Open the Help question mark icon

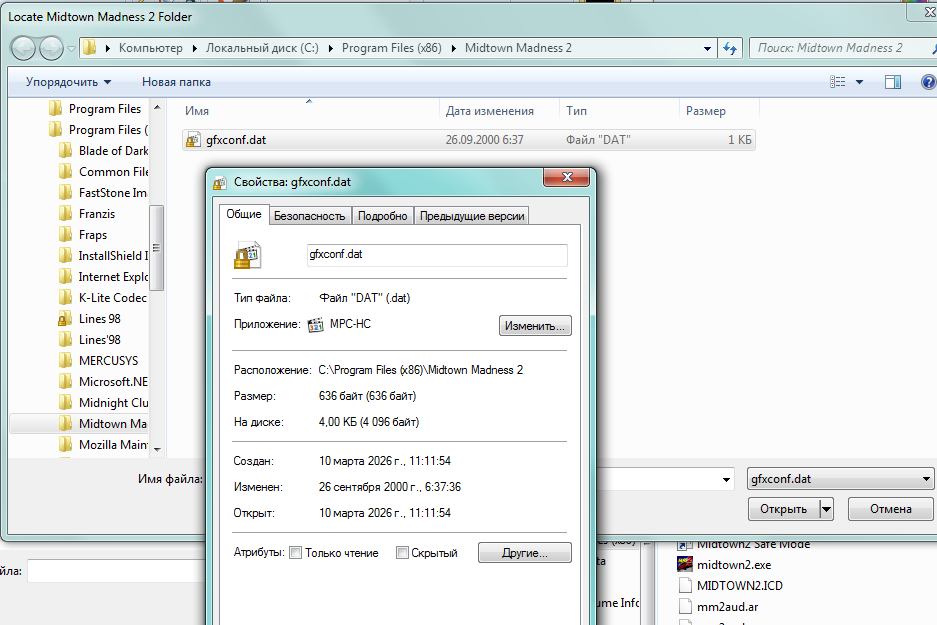click(x=928, y=82)
